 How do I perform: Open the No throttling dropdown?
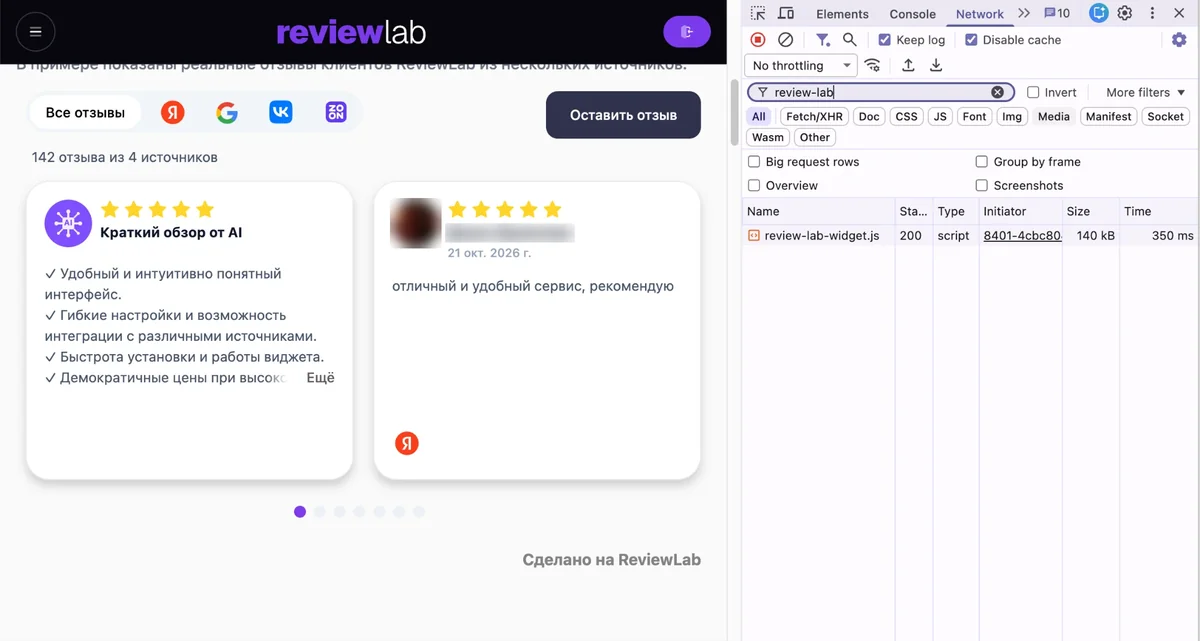coord(801,65)
